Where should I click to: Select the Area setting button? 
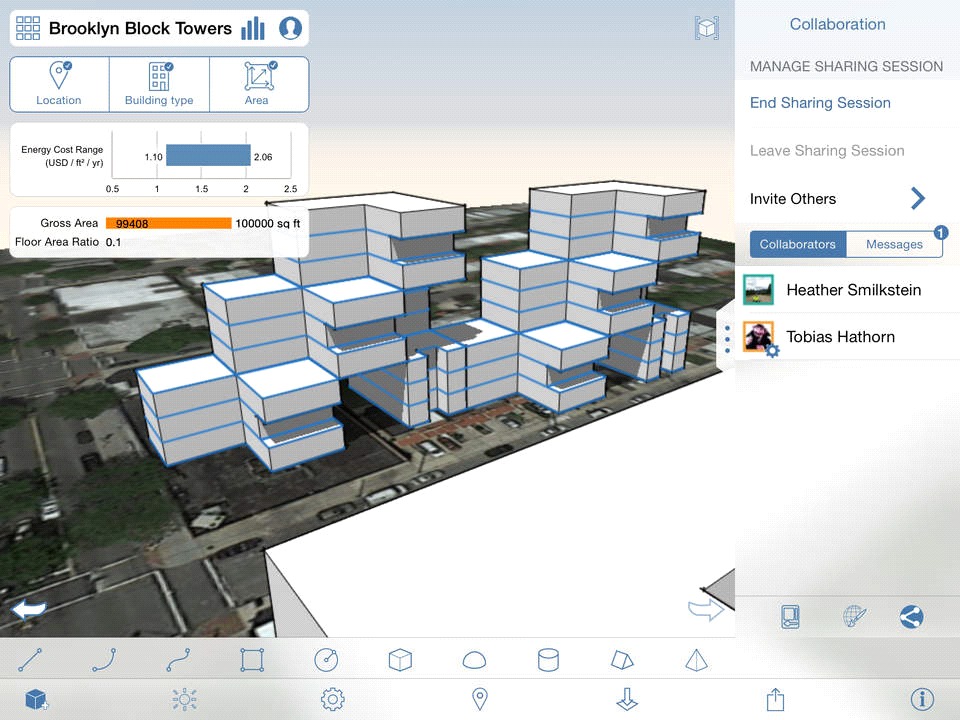point(258,84)
